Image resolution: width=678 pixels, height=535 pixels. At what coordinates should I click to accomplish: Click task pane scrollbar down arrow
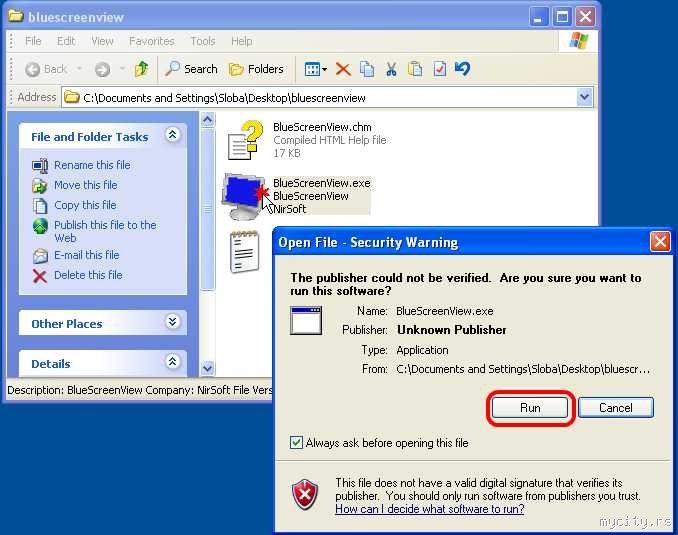(208, 368)
